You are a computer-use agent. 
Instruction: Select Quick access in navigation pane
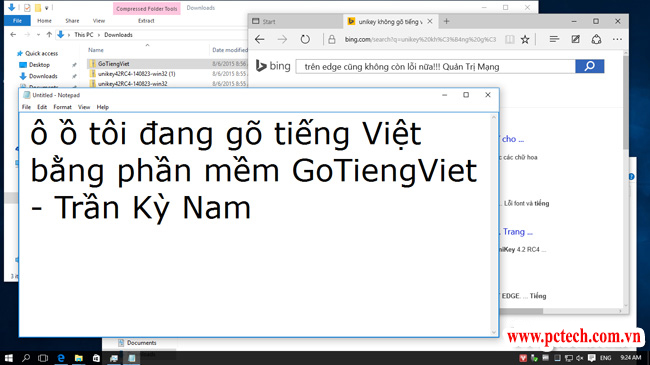[x=41, y=54]
